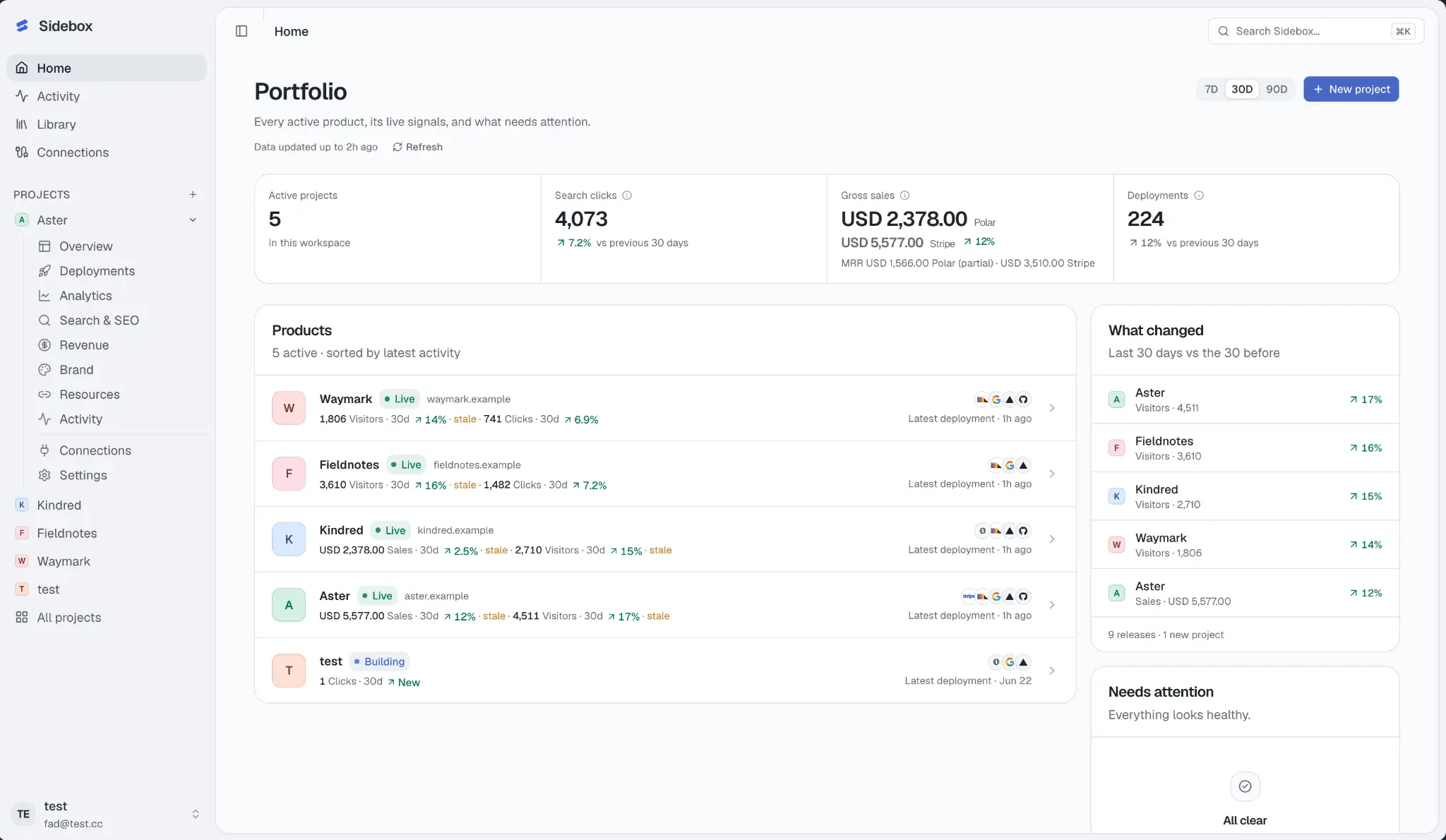The height and width of the screenshot is (840, 1446).
Task: Open top-level Connections in sidebar
Action: pyautogui.click(x=107, y=152)
